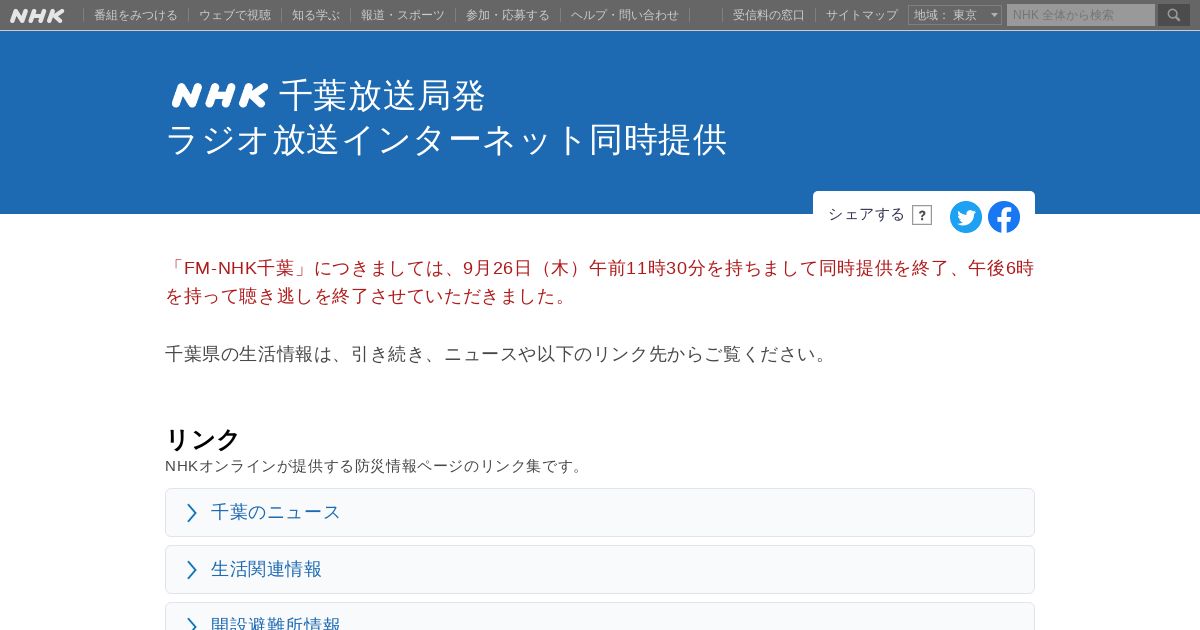Viewport: 1200px width, 630px height.
Task: Click the NHKオンラインが提供する description text
Action: pos(375,466)
